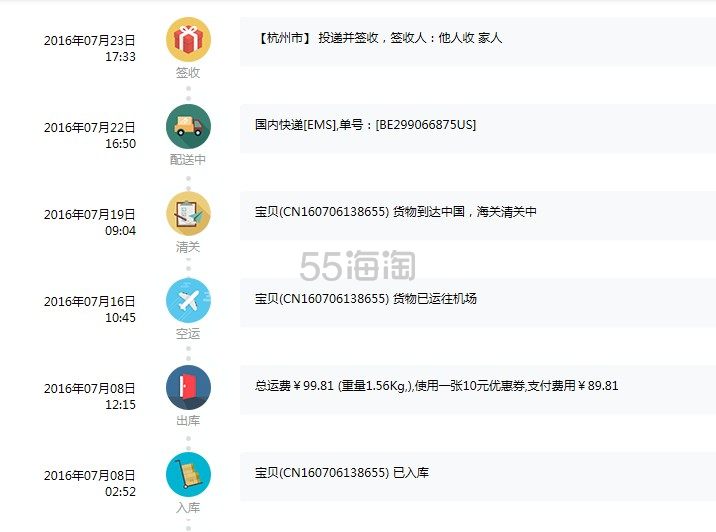Click the 12:15 出库 timestamp
716x532 pixels.
click(120, 404)
